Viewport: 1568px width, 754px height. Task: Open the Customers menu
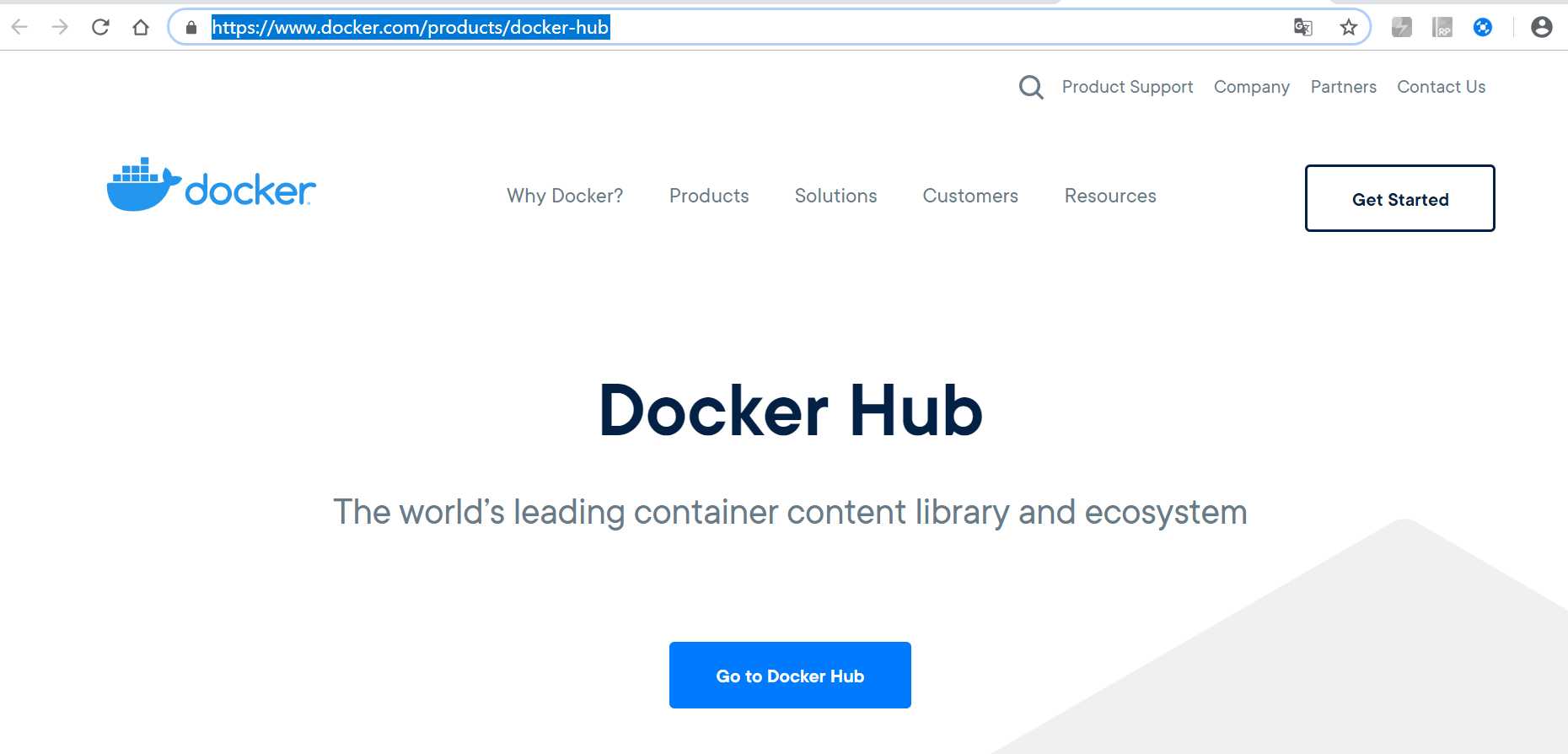pos(970,196)
